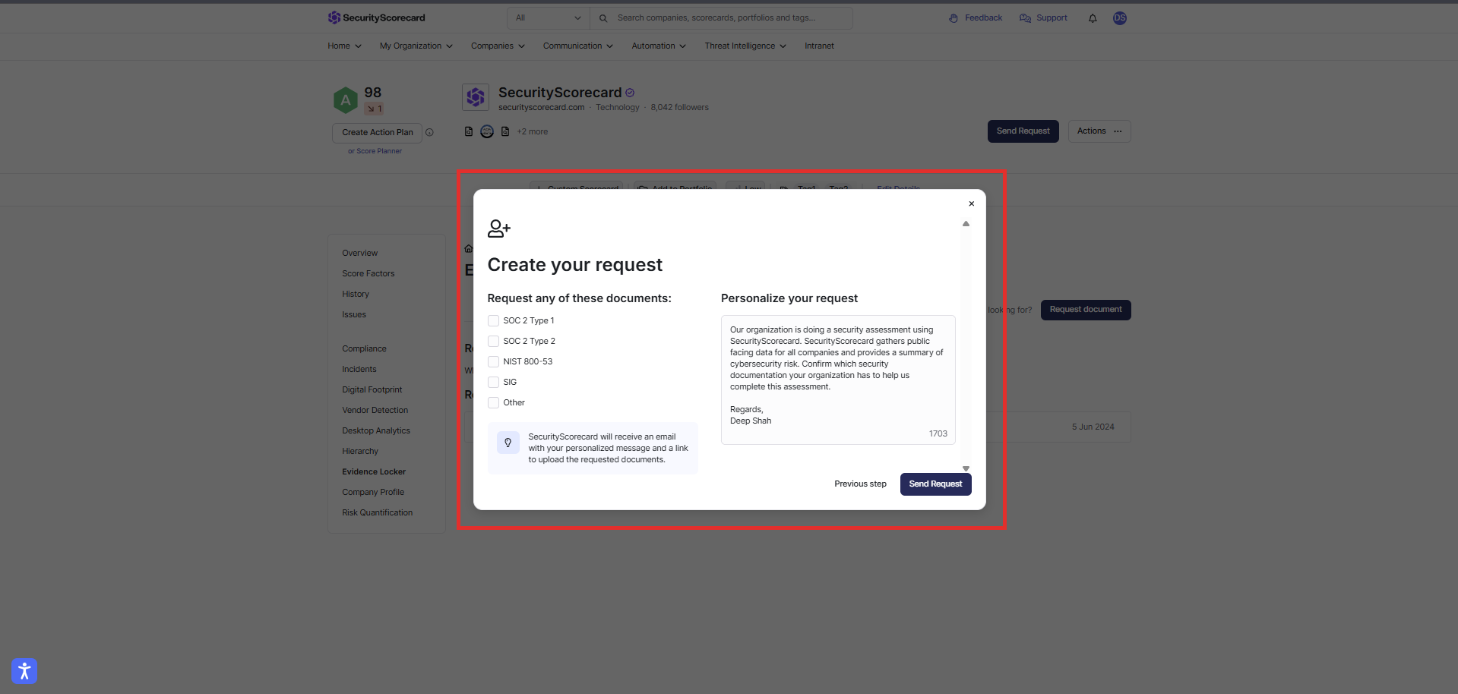Click the info icon beside Create Action Plan

tap(429, 132)
